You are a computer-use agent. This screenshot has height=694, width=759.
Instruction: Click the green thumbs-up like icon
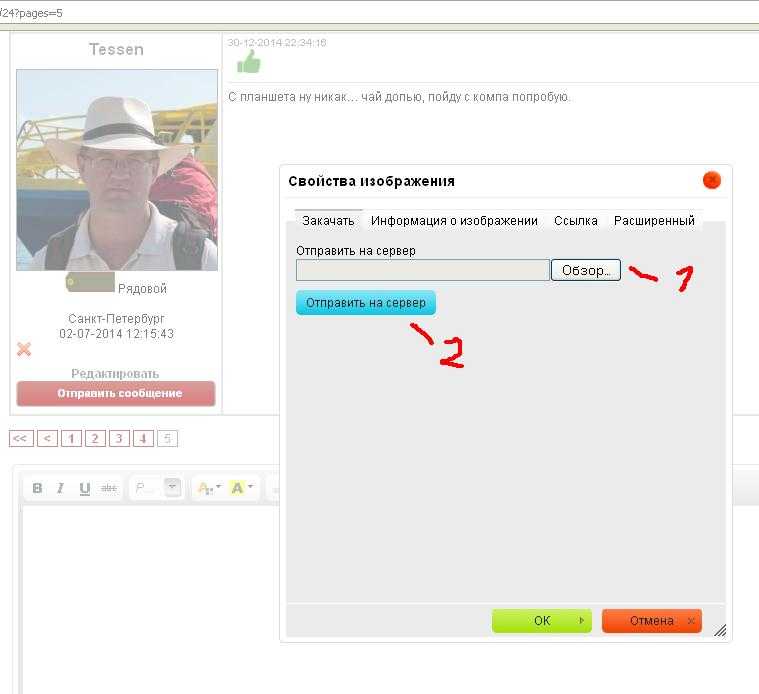(249, 63)
